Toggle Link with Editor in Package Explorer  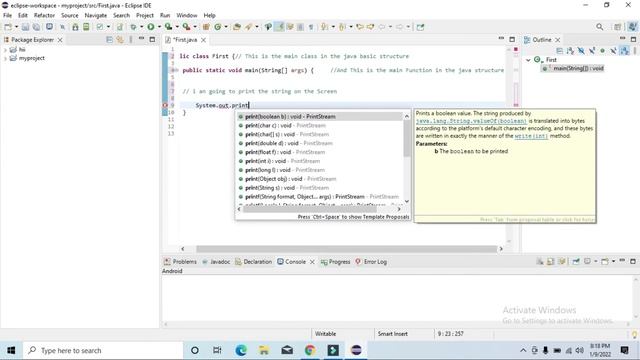pyautogui.click(x=120, y=40)
